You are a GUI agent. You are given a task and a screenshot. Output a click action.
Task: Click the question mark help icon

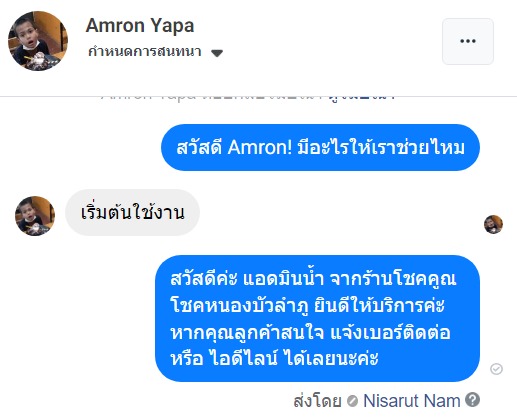[x=473, y=399]
